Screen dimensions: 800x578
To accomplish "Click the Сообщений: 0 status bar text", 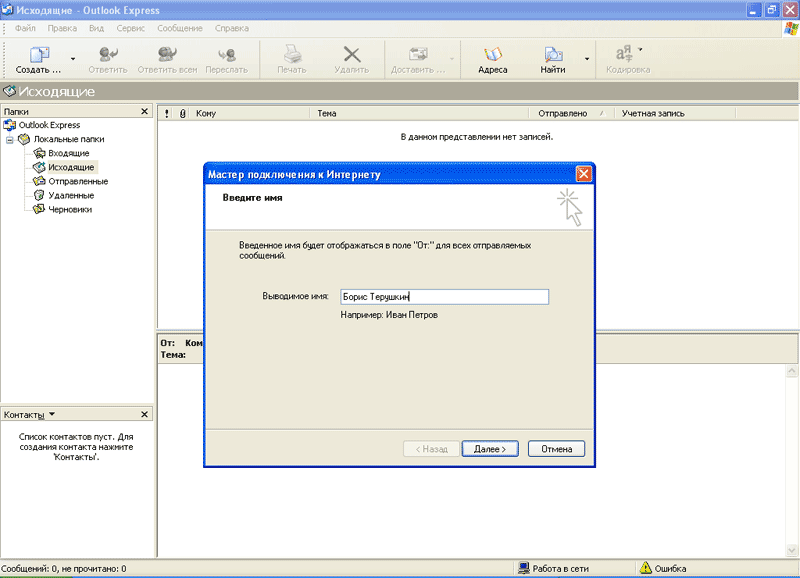I will [x=64, y=568].
